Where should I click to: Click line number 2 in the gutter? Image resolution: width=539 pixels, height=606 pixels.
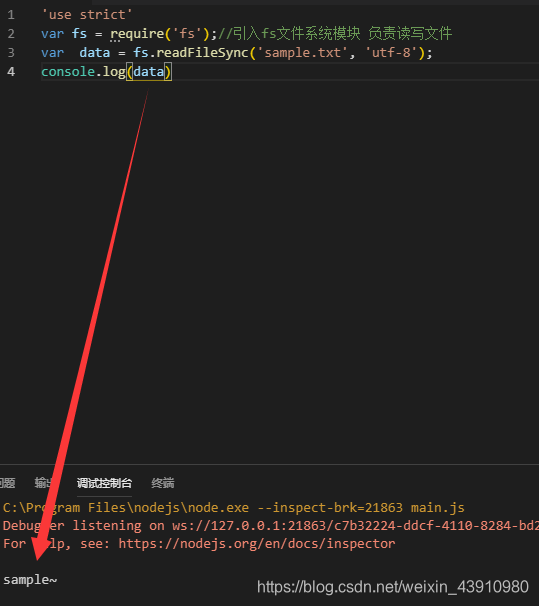click(11, 34)
